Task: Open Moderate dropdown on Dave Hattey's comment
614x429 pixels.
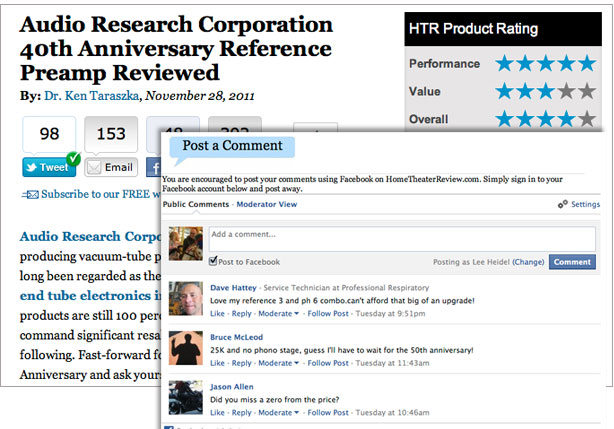Action: point(278,314)
